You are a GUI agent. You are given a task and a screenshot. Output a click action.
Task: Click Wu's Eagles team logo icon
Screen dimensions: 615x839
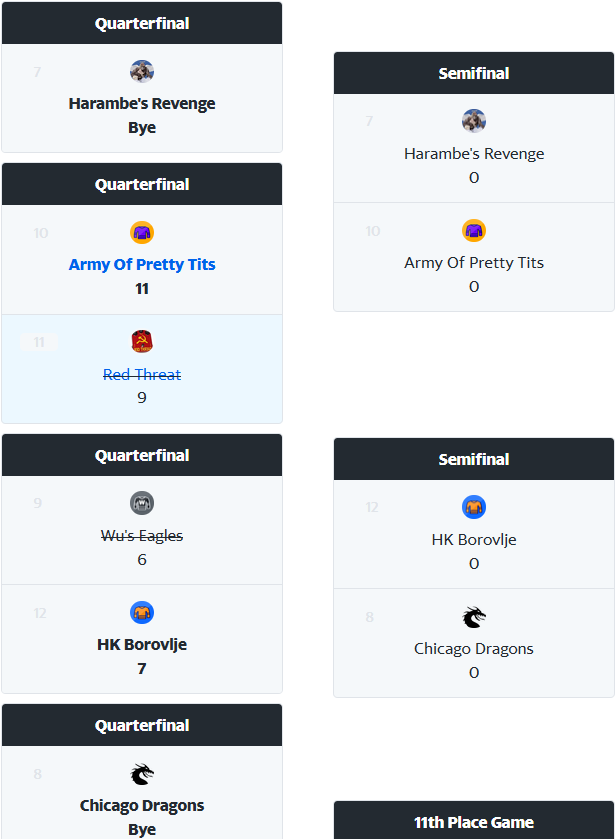tap(142, 503)
